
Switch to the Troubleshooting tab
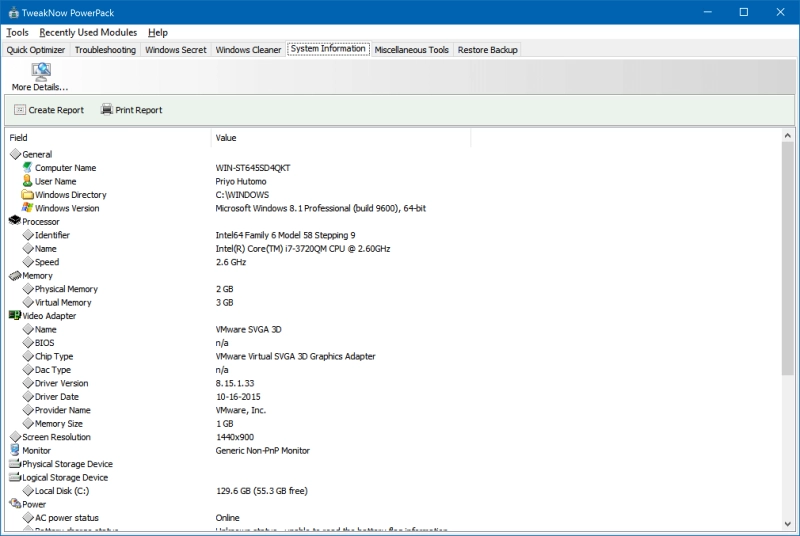105,49
